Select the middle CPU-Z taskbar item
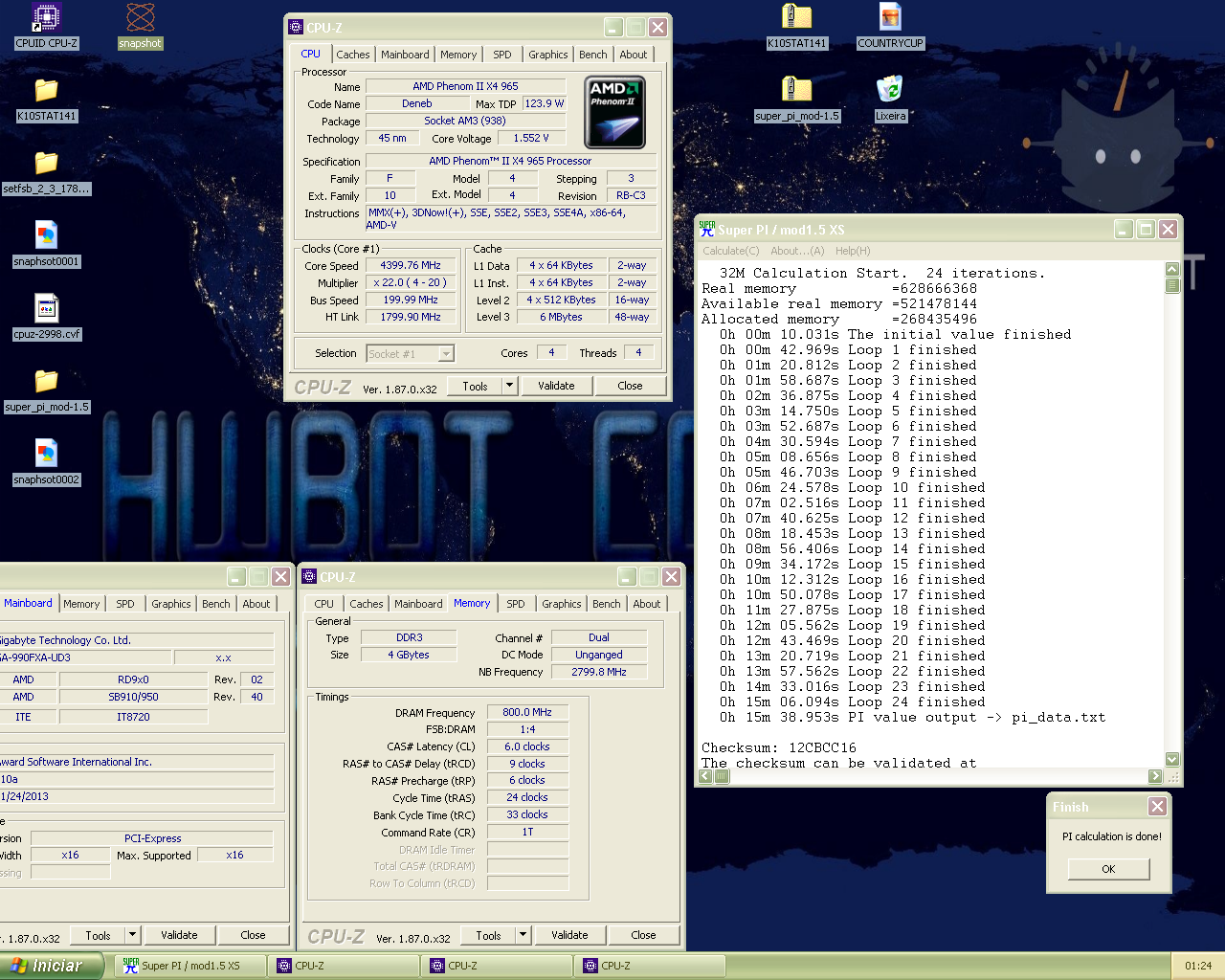 (x=498, y=966)
